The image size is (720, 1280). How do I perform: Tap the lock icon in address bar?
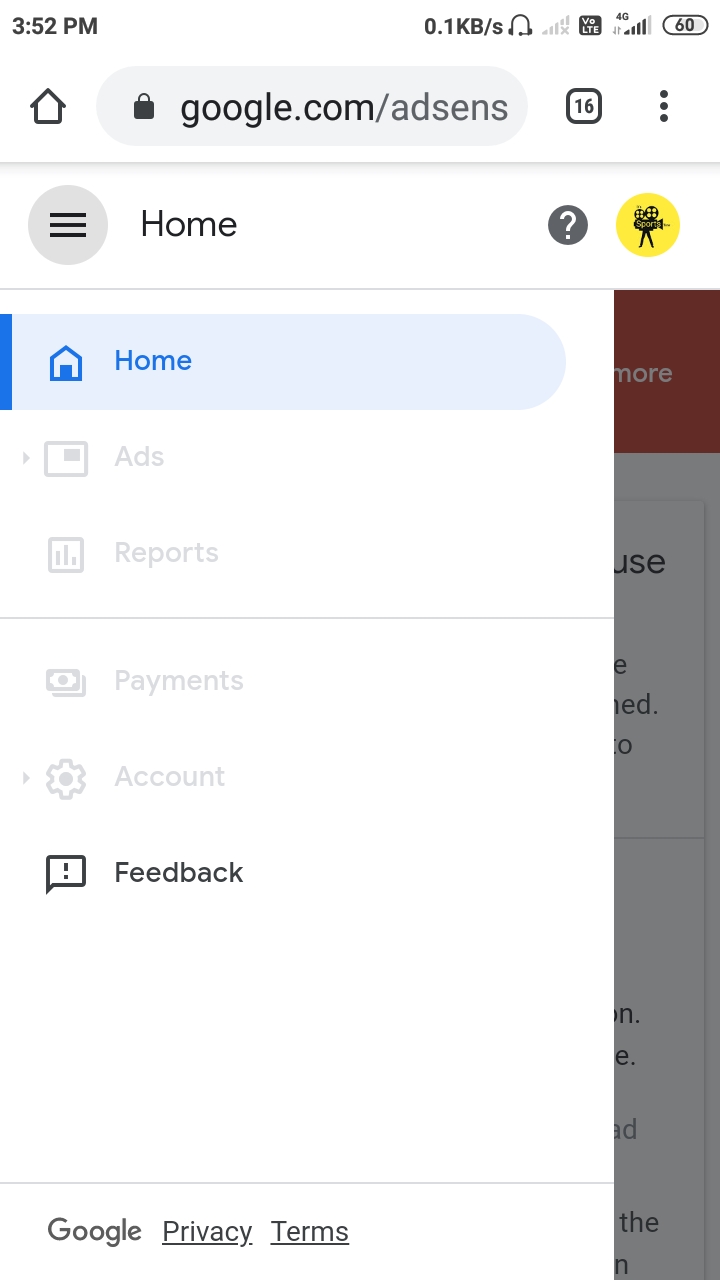point(144,106)
